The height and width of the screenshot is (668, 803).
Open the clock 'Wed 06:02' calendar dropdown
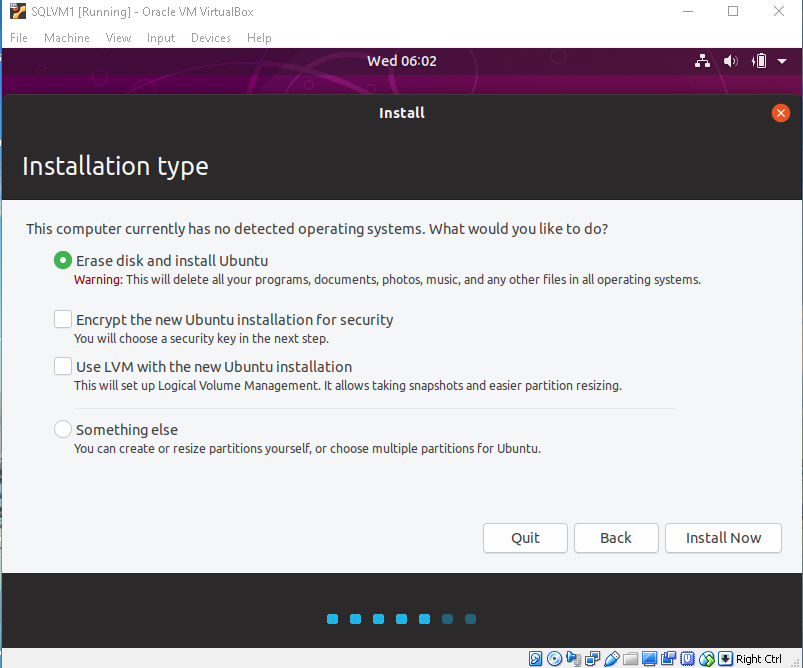tap(401, 61)
